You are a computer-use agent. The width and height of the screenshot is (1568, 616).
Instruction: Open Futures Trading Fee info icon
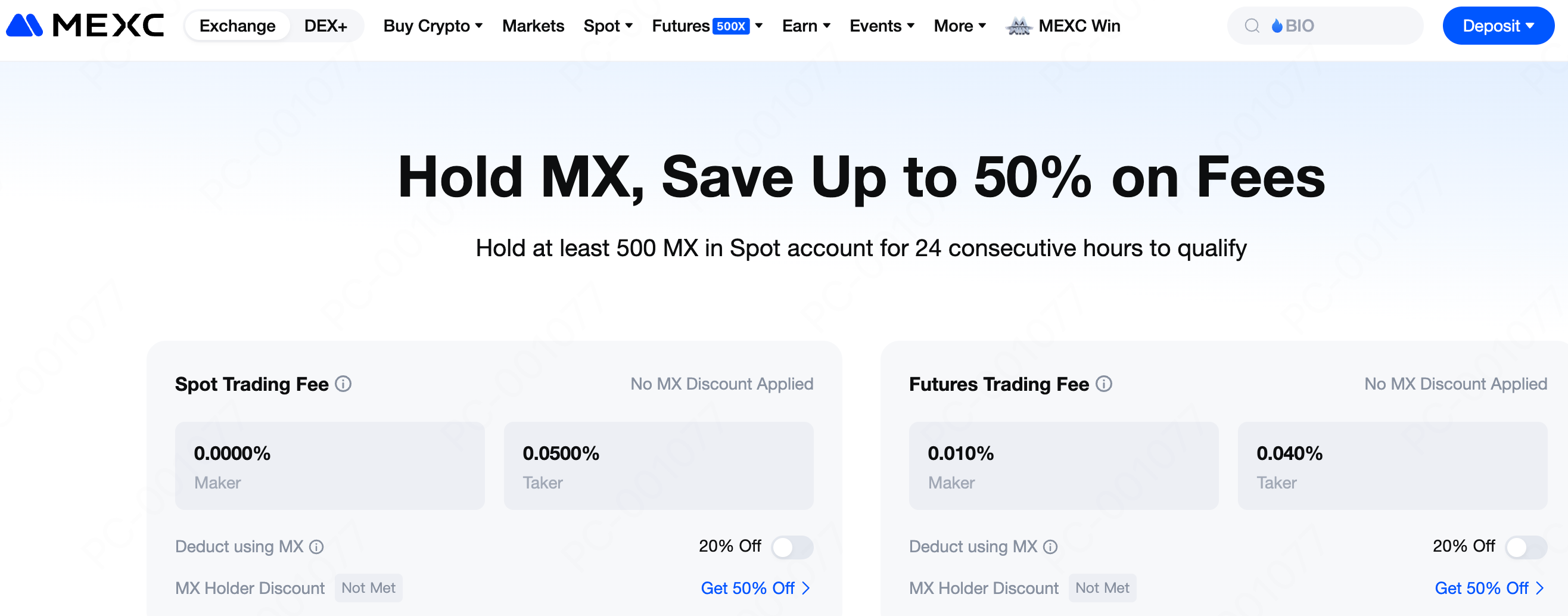click(1103, 384)
